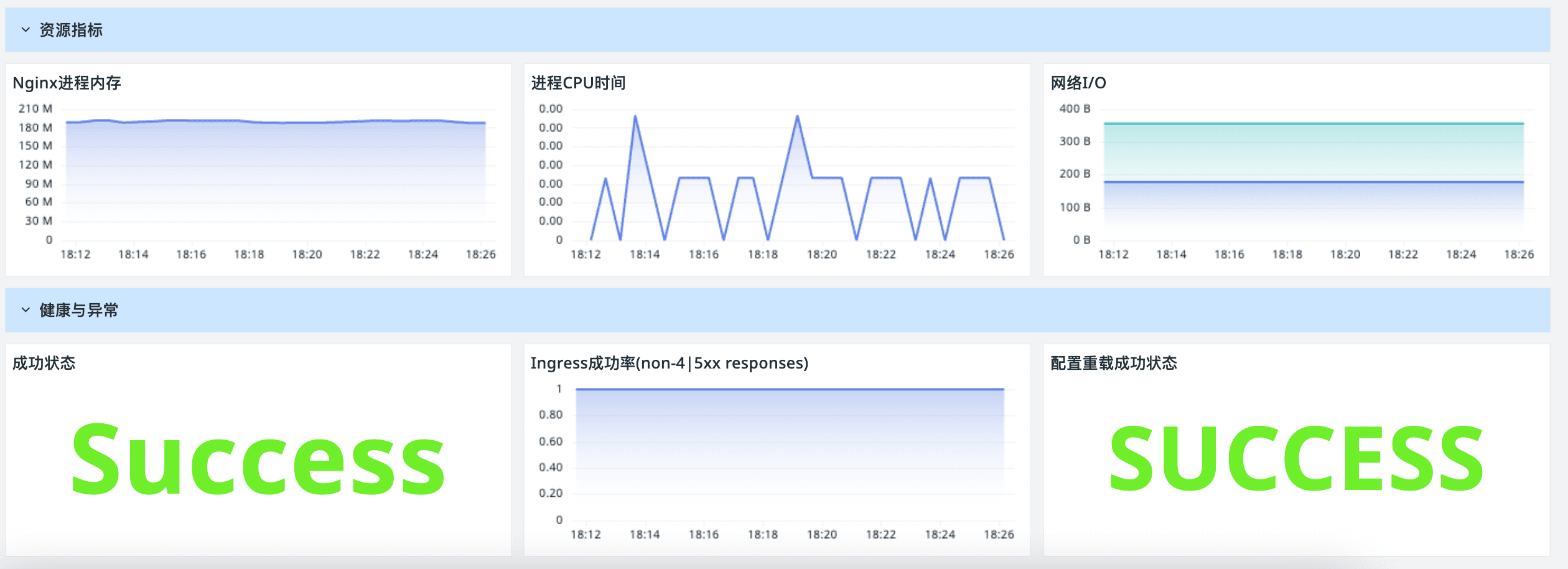Select the Nginx进程内存 panel title
The image size is (1568, 569).
67,83
